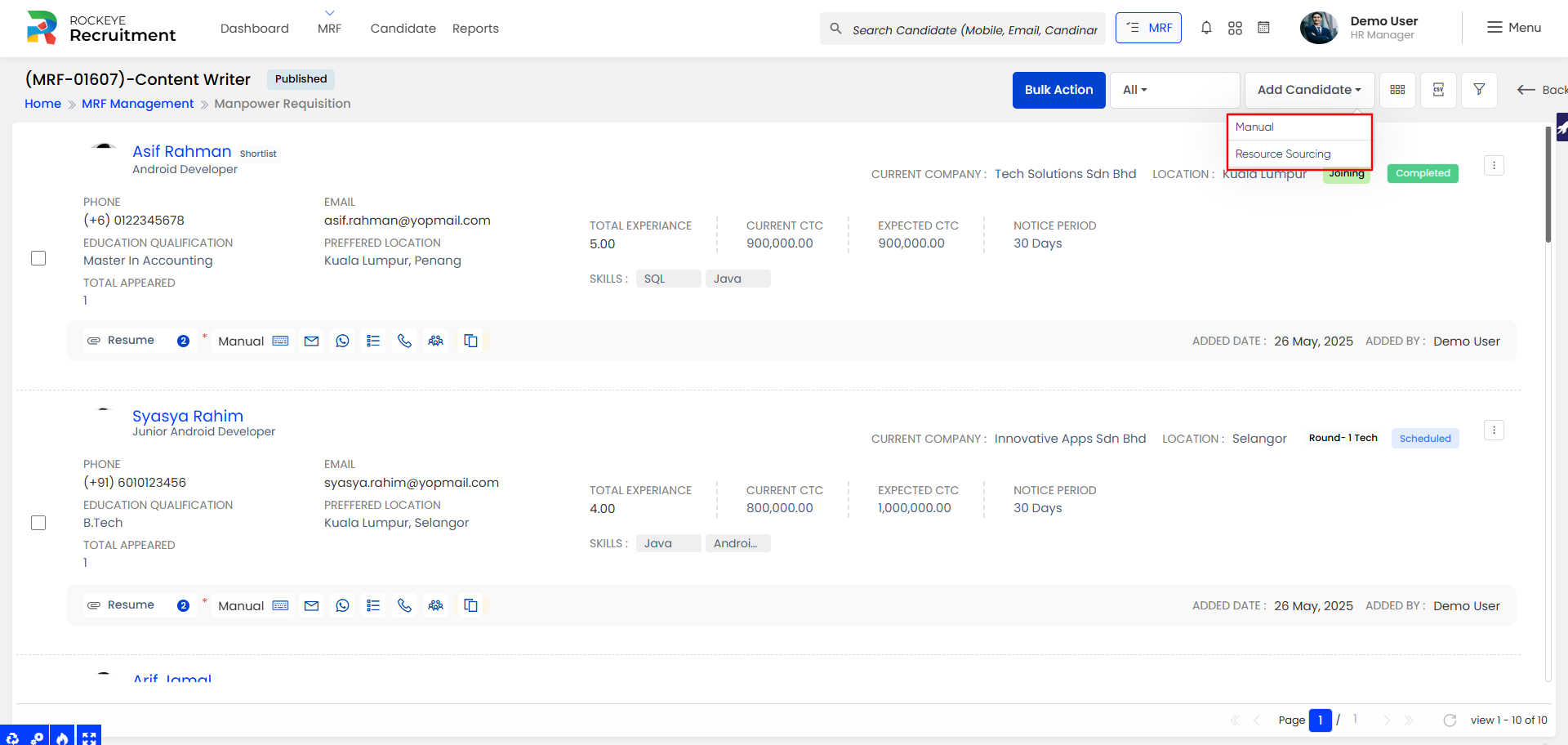The width and height of the screenshot is (1568, 745).
Task: Click copy icon for Syasya Rahim
Action: point(470,605)
